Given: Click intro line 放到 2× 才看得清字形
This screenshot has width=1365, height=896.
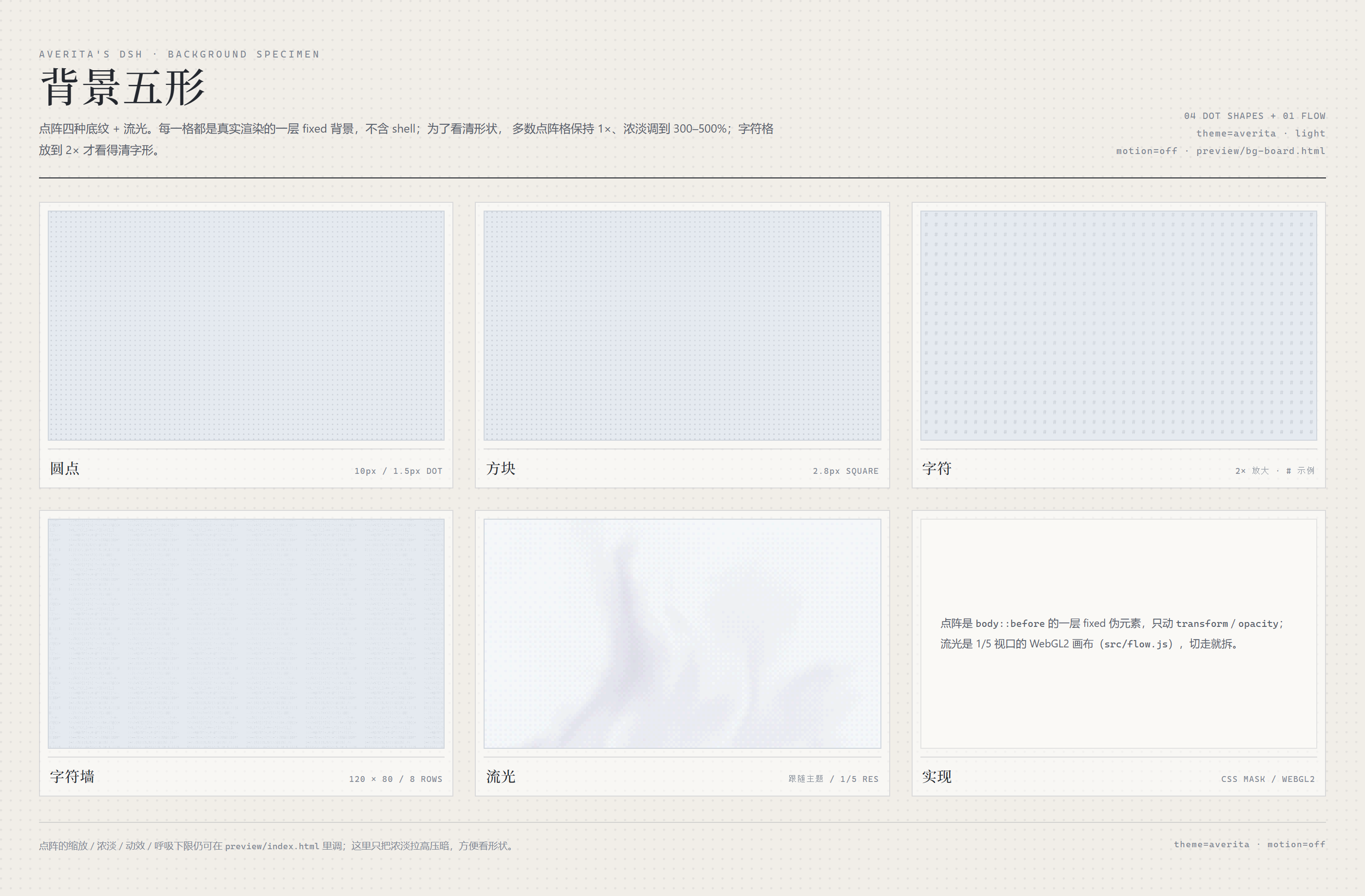Looking at the screenshot, I should 100,150.
